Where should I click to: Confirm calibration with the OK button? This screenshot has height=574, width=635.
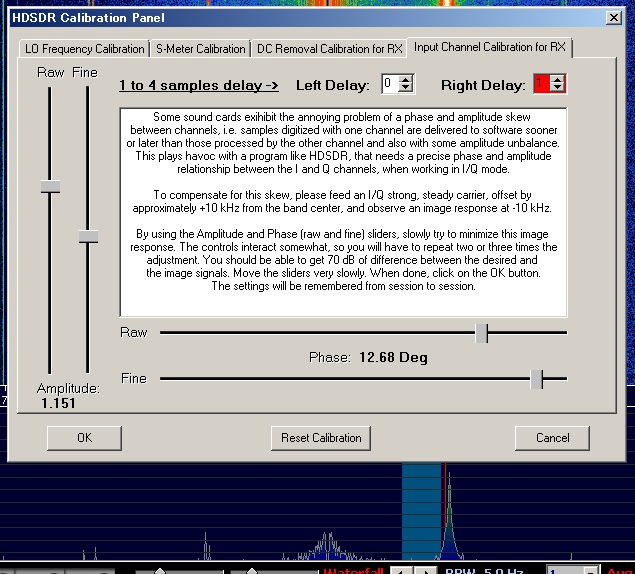click(84, 438)
